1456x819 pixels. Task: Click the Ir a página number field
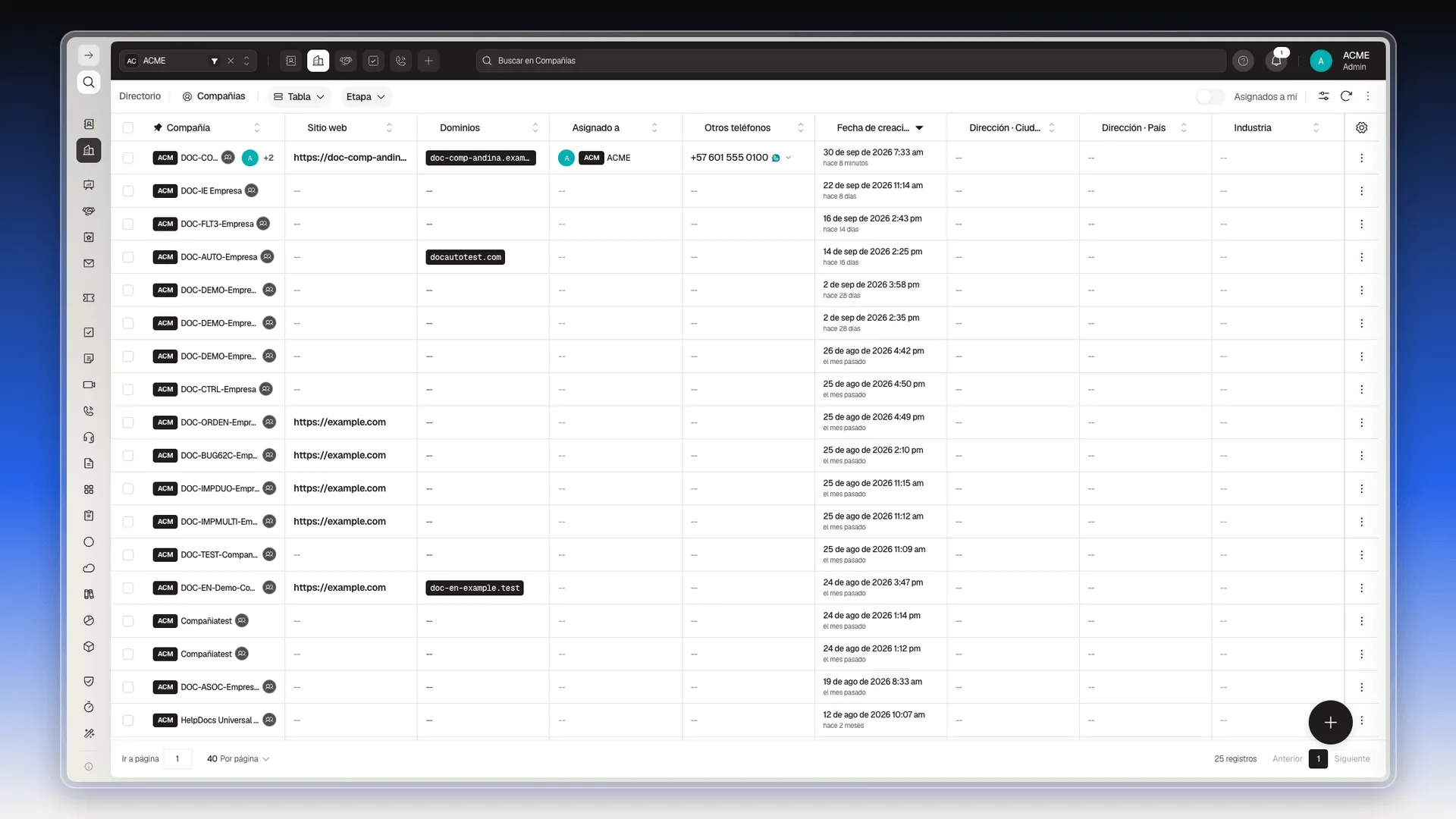coord(177,758)
